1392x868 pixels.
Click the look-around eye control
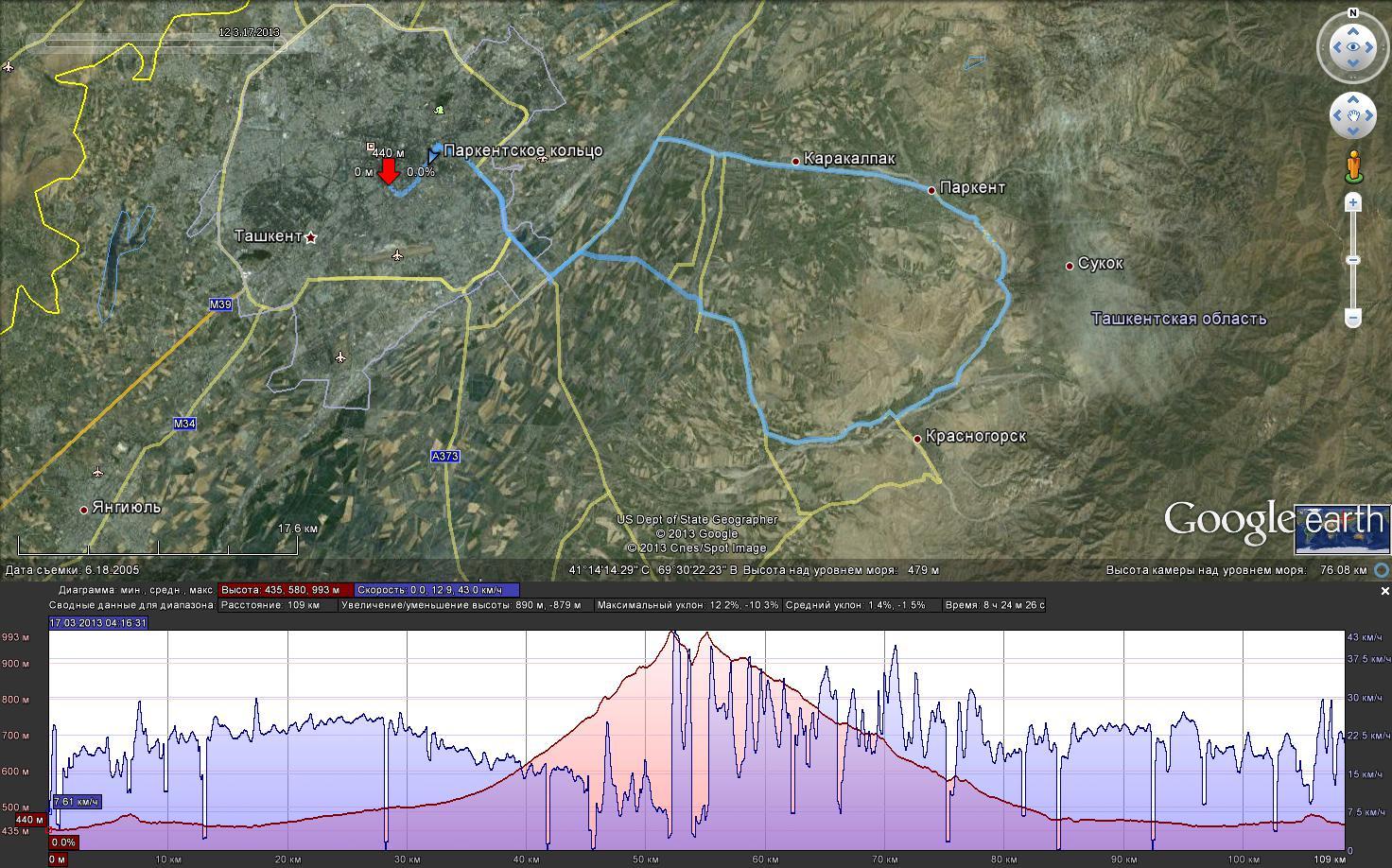coord(1353,47)
